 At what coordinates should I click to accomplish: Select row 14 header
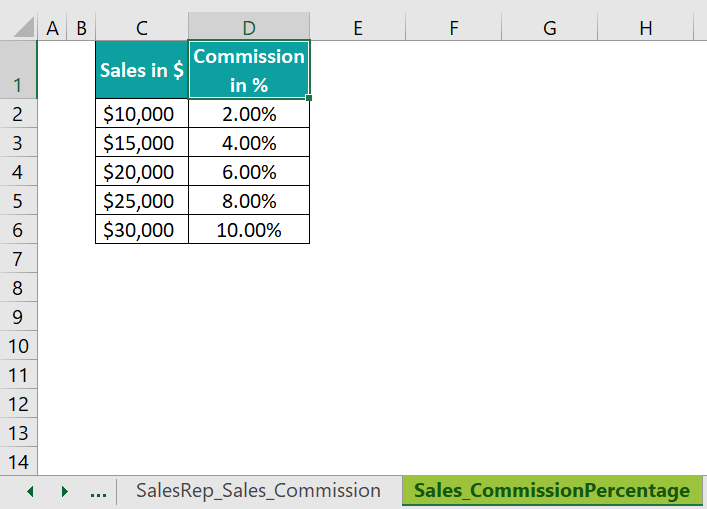(18, 461)
